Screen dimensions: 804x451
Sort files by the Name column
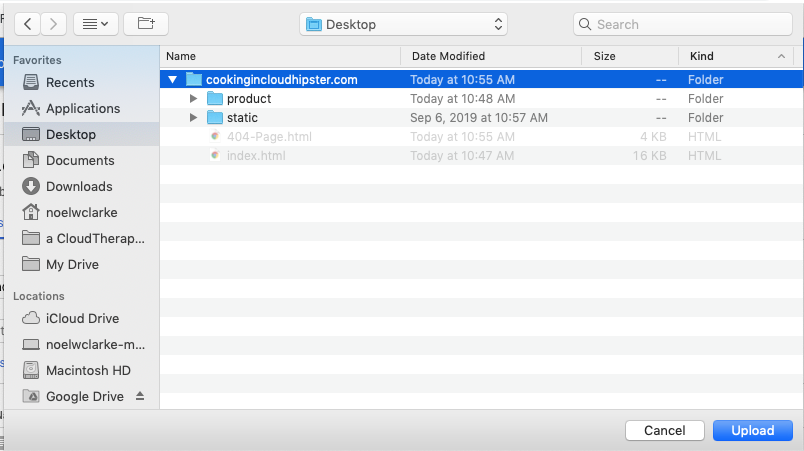pyautogui.click(x=181, y=56)
